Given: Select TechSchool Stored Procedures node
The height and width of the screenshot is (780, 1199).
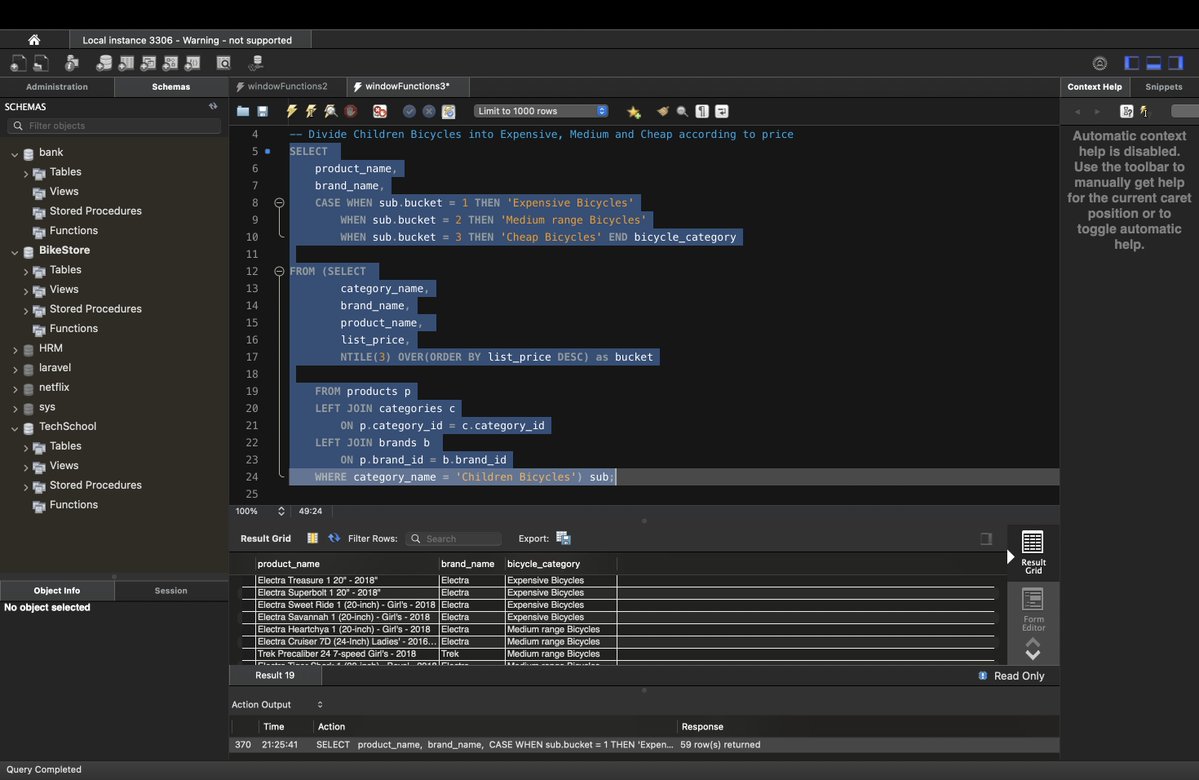Looking at the screenshot, I should pyautogui.click(x=96, y=485).
